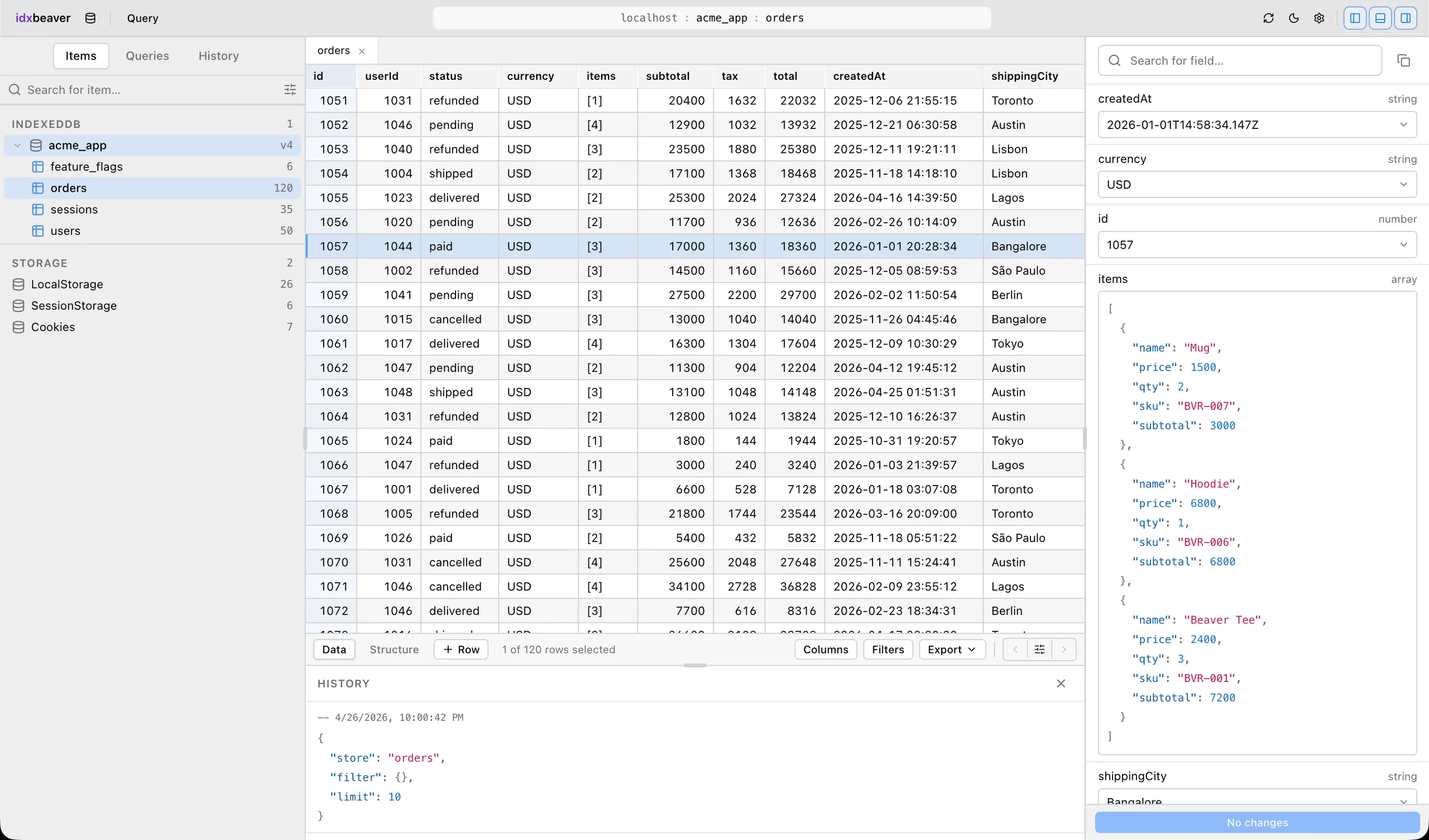The height and width of the screenshot is (840, 1429).
Task: Open settings gear icon
Action: 1320,18
